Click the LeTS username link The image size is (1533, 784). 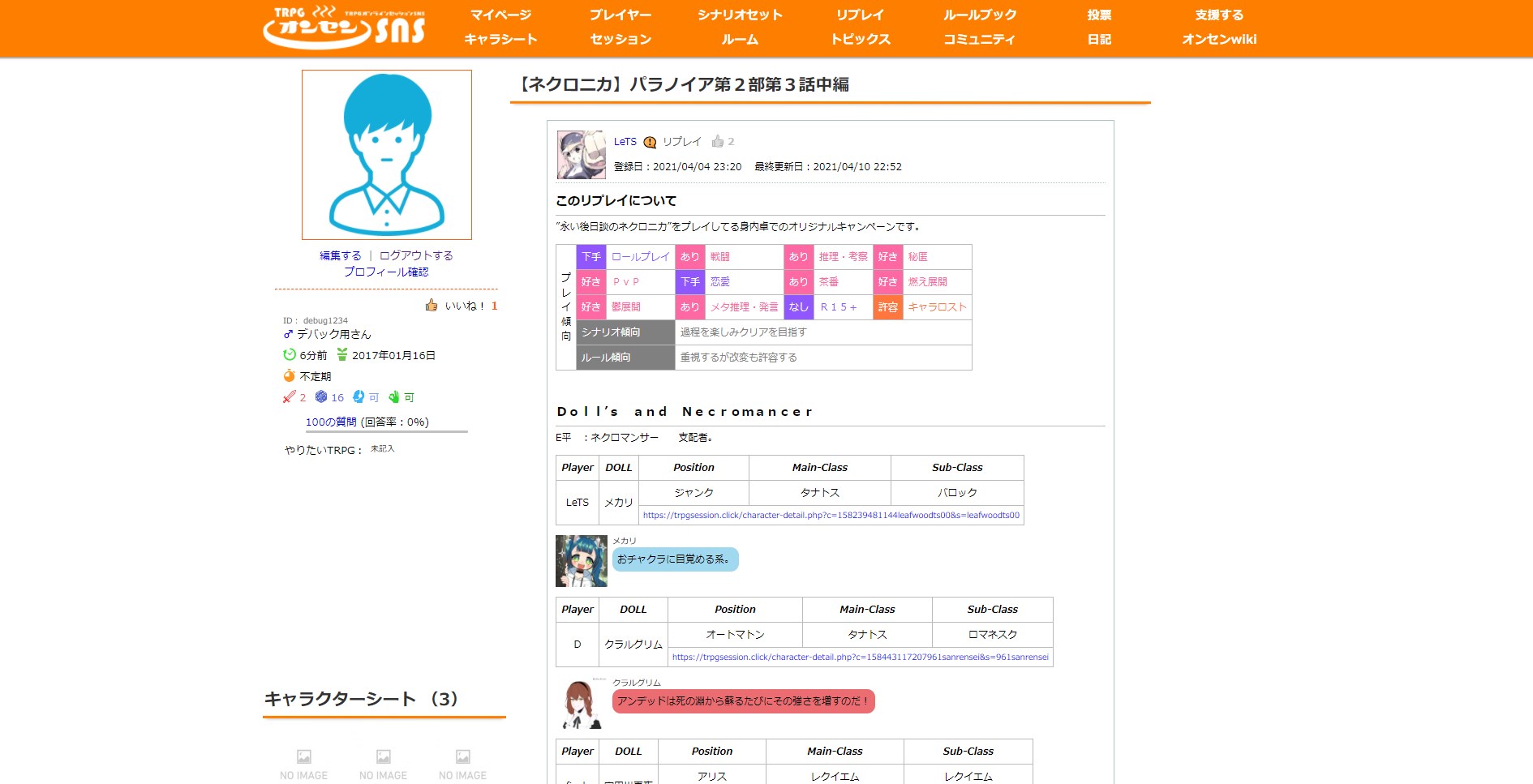click(x=625, y=141)
